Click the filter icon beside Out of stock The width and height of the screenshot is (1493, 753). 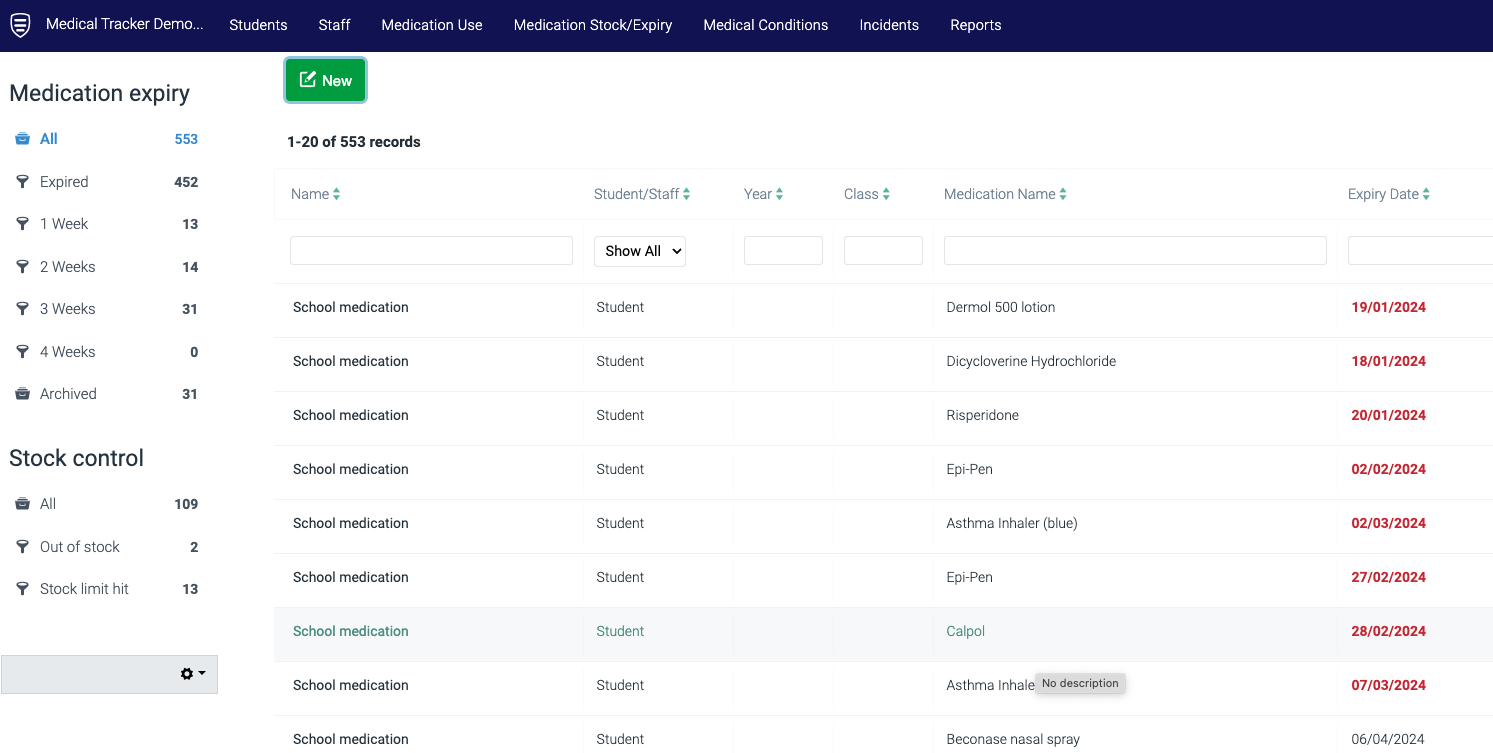point(22,547)
